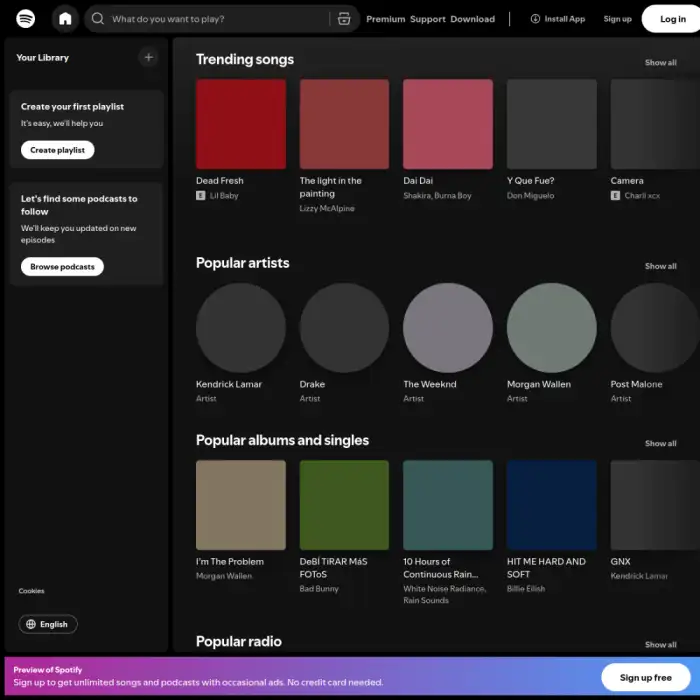This screenshot has width=700, height=700.
Task: Open Y Que Fue? song cover
Action: point(551,124)
